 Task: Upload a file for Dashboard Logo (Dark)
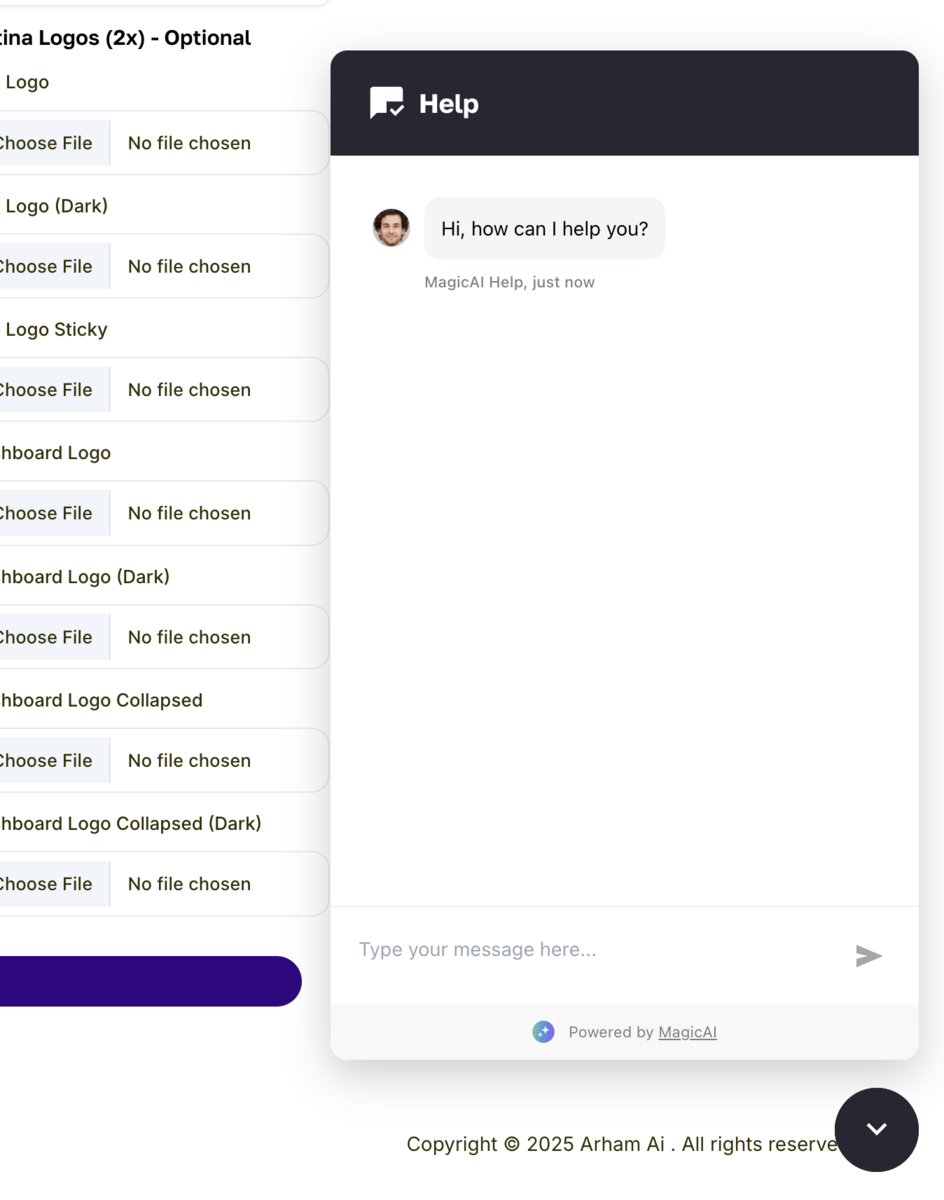[47, 637]
